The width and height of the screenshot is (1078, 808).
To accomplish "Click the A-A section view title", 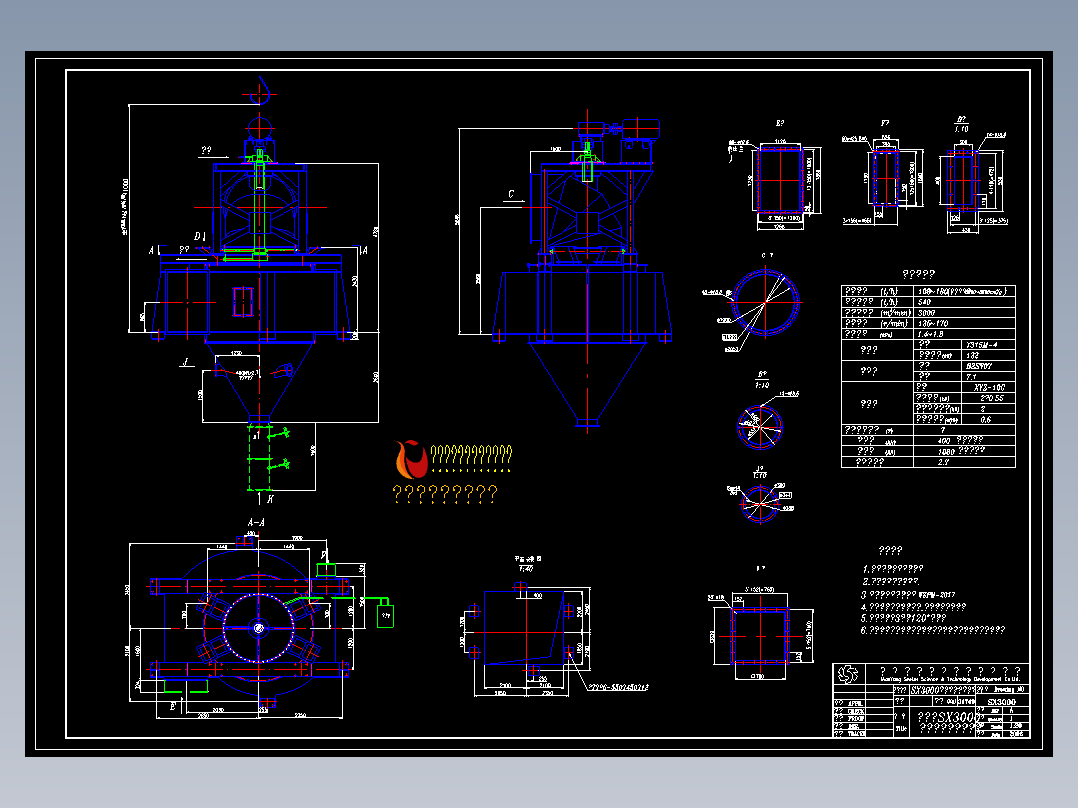I will click(x=256, y=523).
